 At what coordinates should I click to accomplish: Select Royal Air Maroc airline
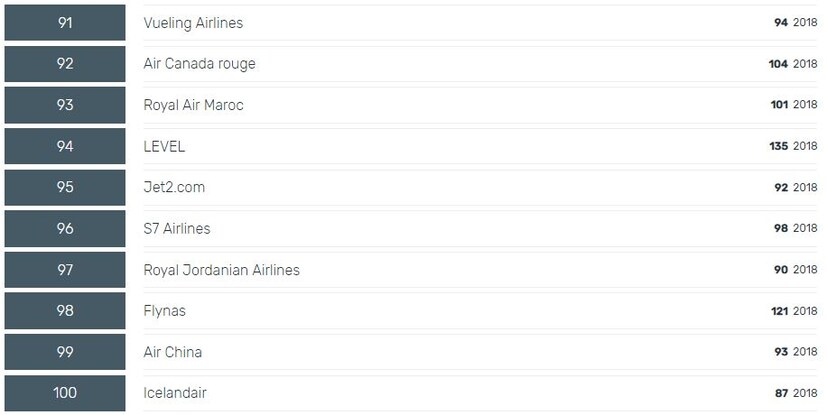pos(193,105)
